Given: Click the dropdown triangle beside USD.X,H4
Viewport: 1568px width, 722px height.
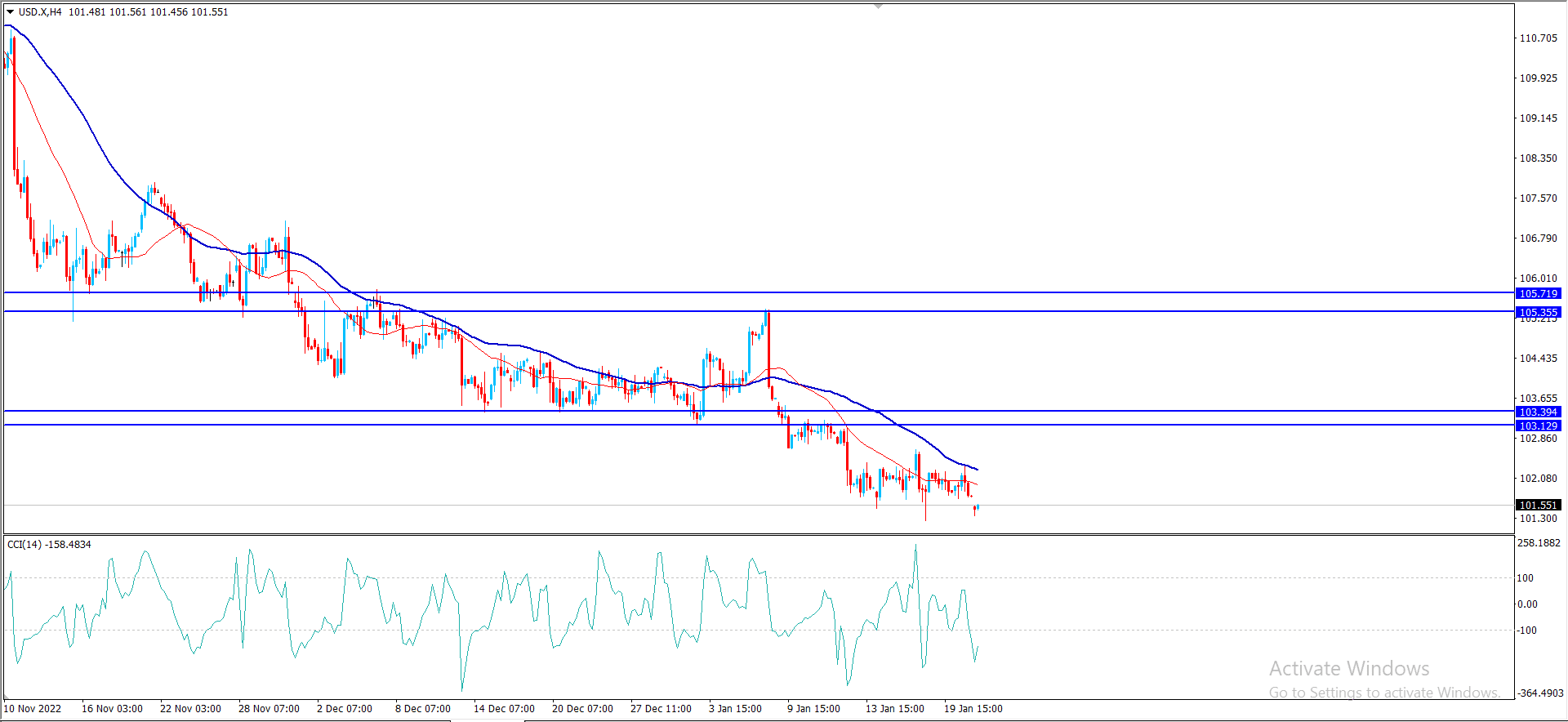Looking at the screenshot, I should [x=10, y=12].
